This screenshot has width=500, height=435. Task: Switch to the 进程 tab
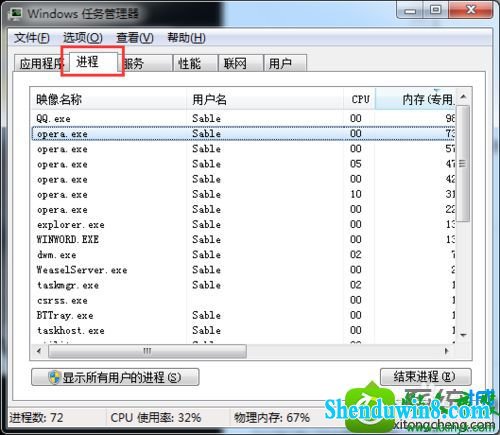pos(93,62)
